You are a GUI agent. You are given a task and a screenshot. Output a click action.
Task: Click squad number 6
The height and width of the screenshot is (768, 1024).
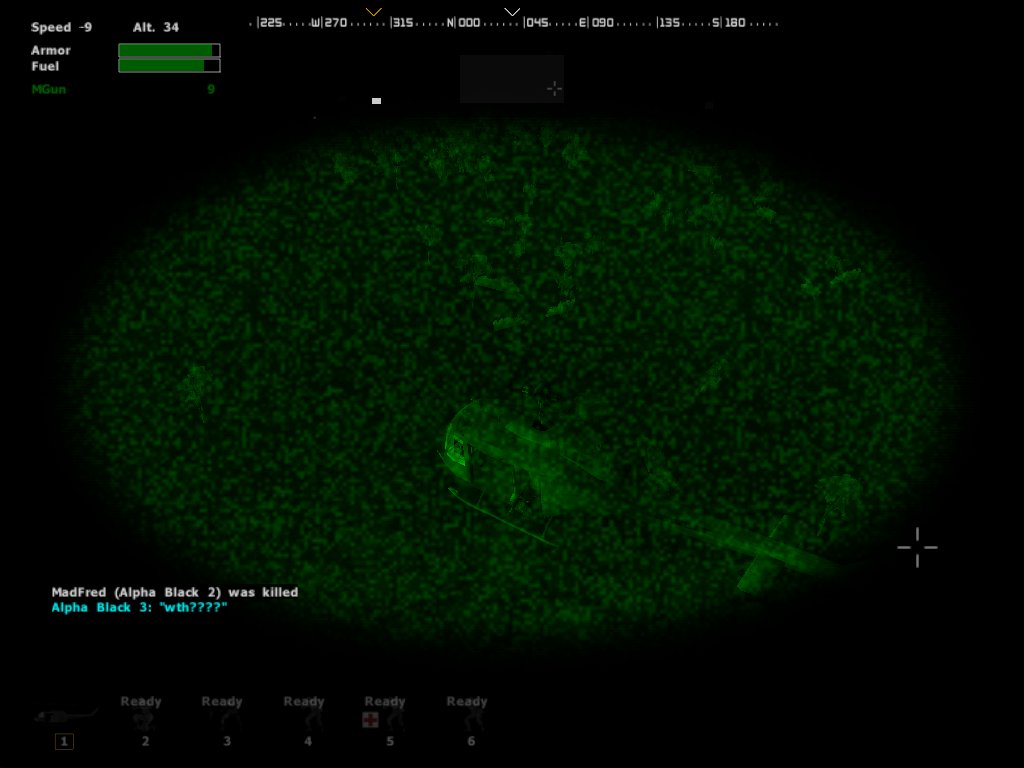click(471, 741)
